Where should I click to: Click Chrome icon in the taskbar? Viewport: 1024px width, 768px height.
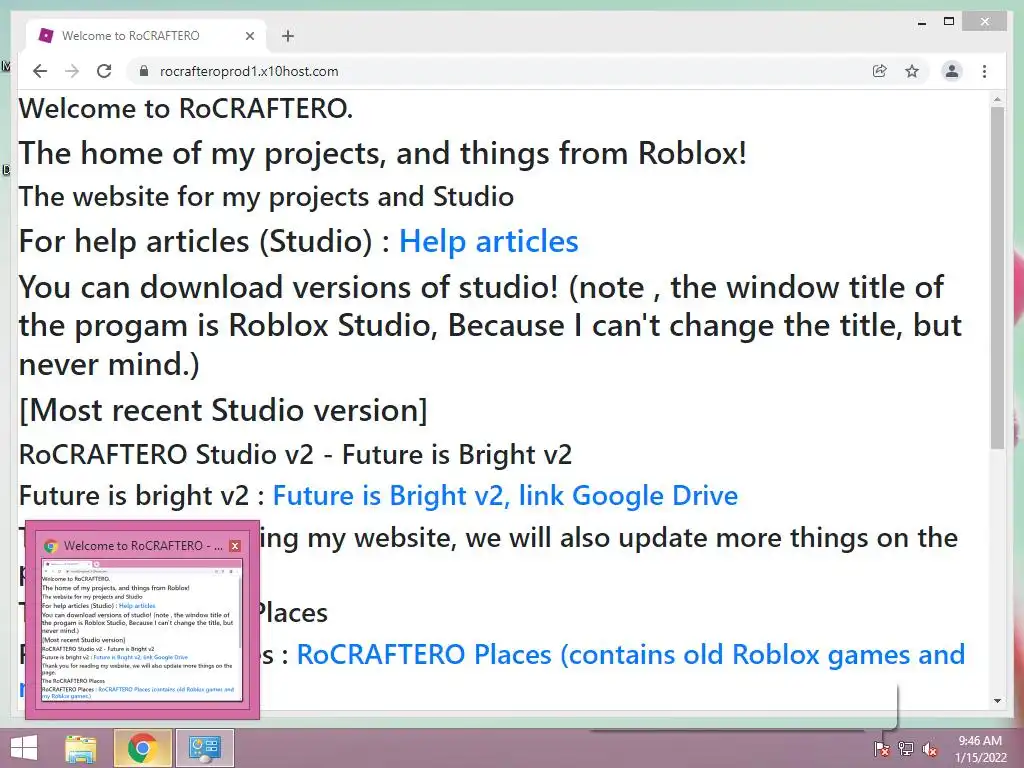pos(142,748)
